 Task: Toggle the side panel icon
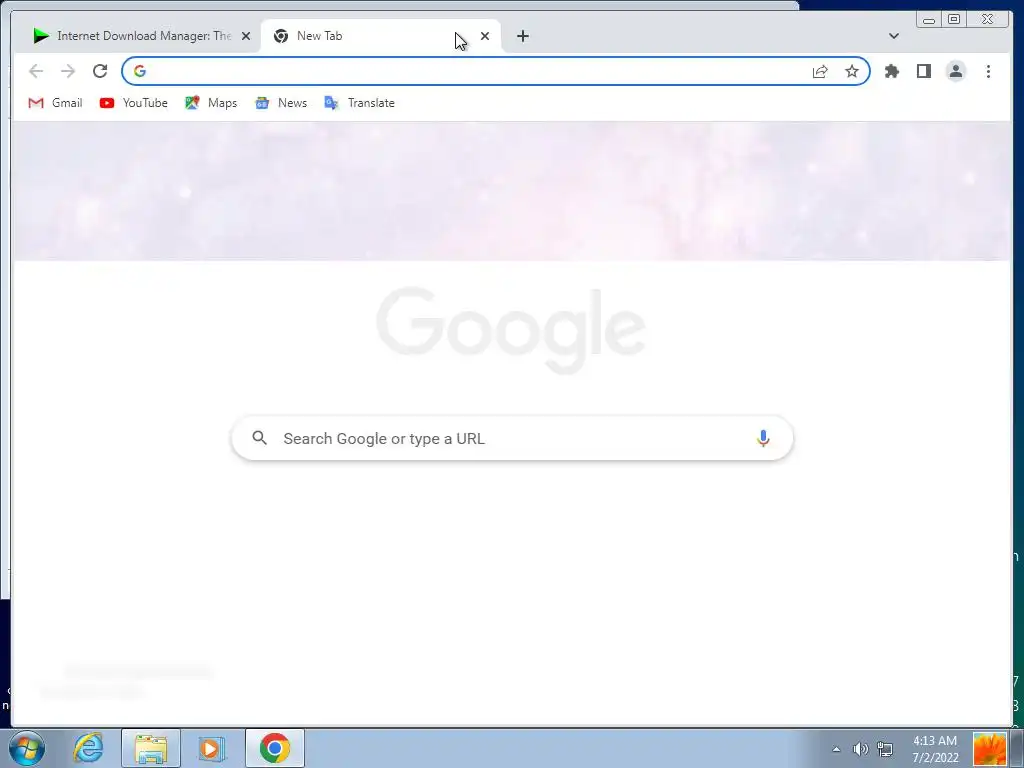tap(923, 71)
